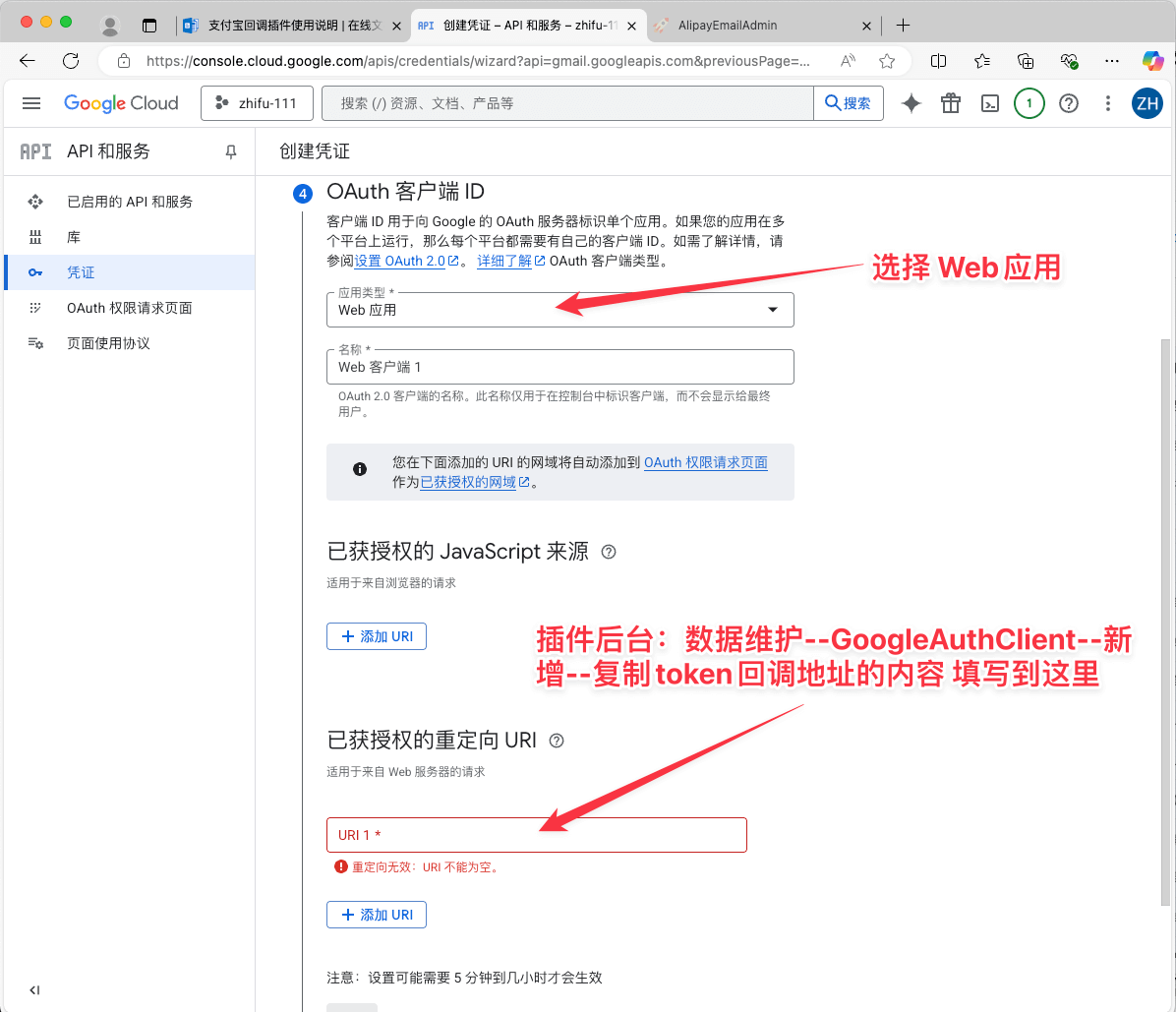Viewport: 1176px width, 1012px height.
Task: Open the free trial gift icon
Action: coord(951,103)
